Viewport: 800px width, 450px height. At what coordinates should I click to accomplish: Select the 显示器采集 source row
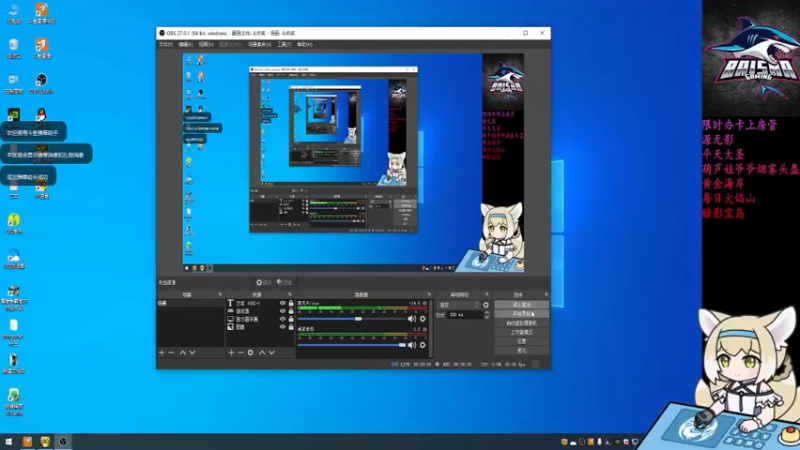260,319
